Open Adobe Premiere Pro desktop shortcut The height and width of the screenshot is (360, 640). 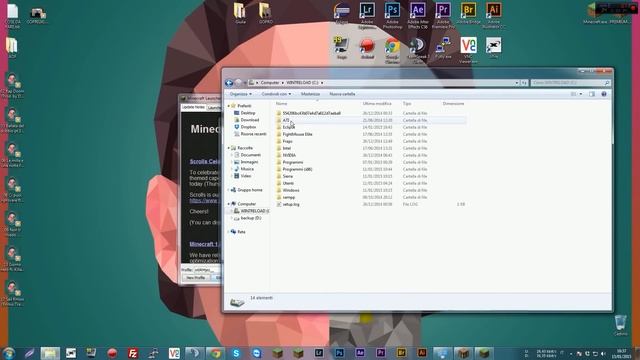pyautogui.click(x=443, y=16)
